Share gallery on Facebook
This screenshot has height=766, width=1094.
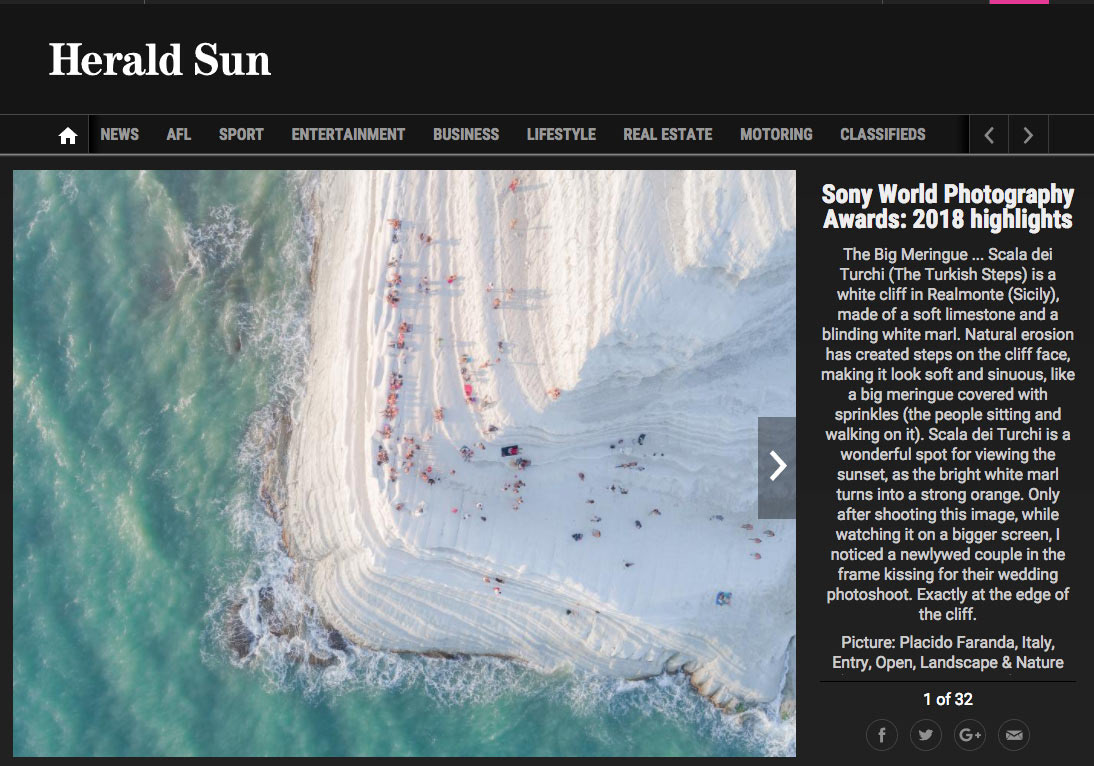click(882, 735)
